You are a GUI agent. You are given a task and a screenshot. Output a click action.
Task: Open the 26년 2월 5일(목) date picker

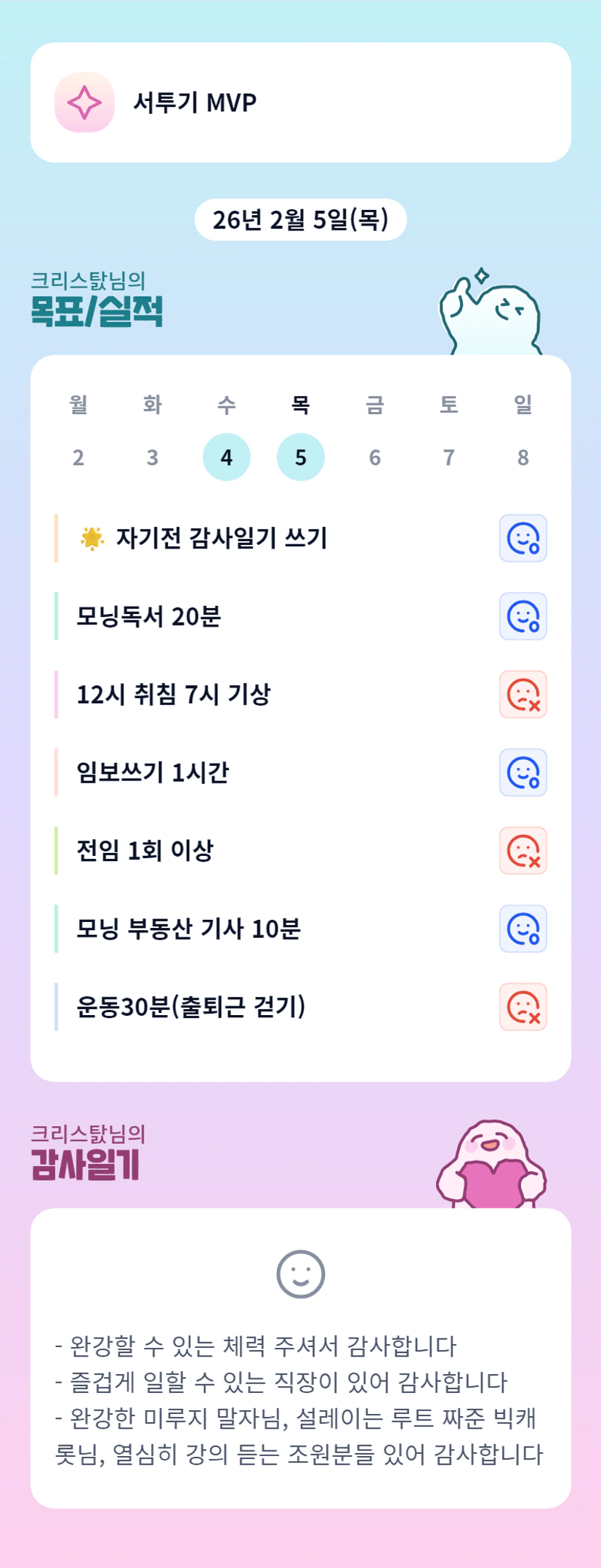click(x=300, y=219)
